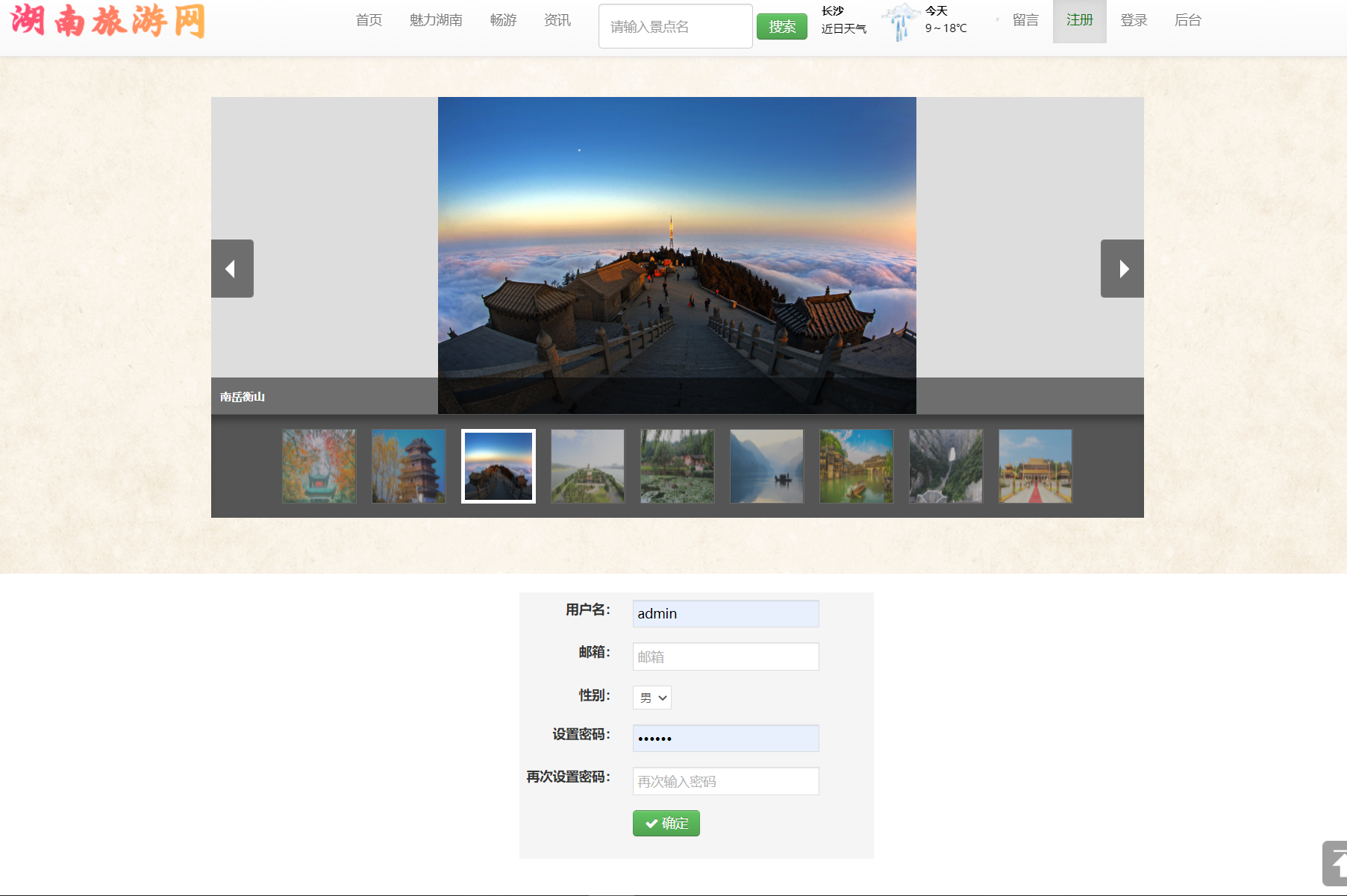The height and width of the screenshot is (896, 1347).
Task: Click the previous slide arrow in carousel
Action: (x=232, y=269)
